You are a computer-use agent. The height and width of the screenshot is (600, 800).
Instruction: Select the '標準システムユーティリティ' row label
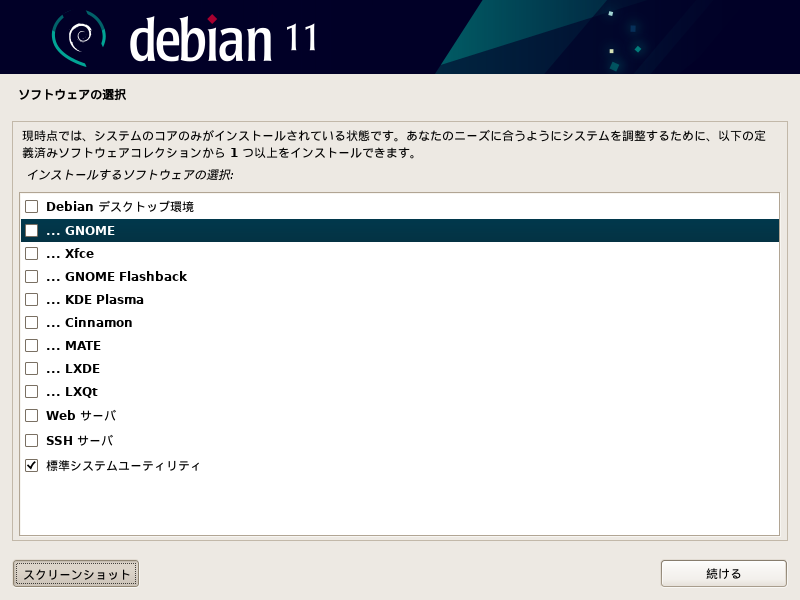(123, 465)
